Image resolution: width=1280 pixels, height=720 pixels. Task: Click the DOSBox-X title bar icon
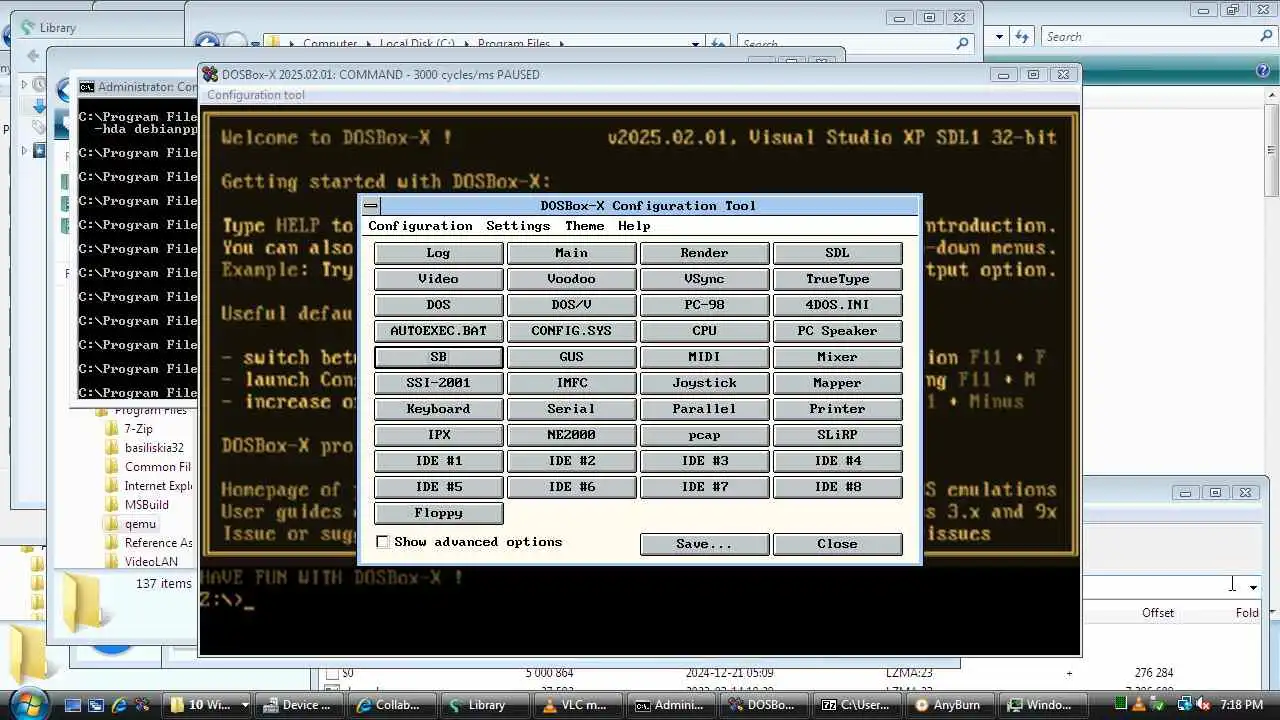(210, 74)
